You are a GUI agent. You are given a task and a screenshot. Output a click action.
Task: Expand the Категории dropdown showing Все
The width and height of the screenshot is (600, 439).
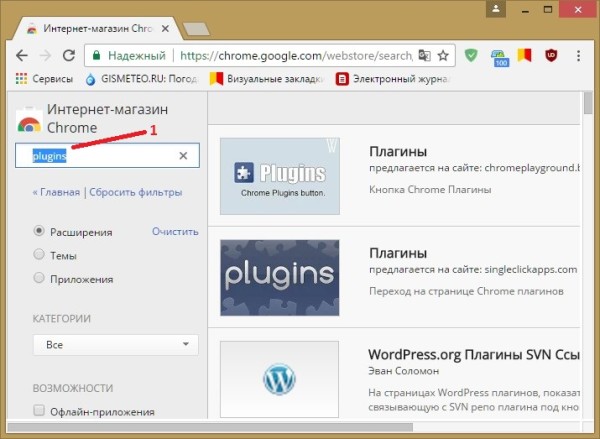click(115, 345)
